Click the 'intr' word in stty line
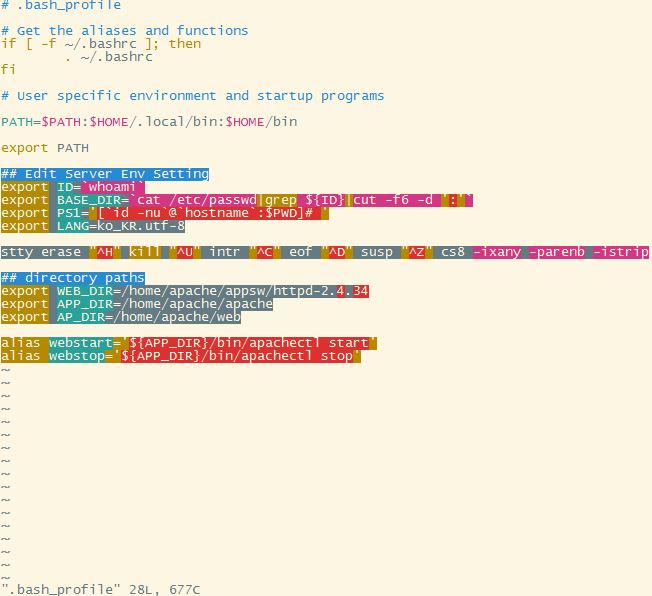The width and height of the screenshot is (652, 596). (x=225, y=252)
